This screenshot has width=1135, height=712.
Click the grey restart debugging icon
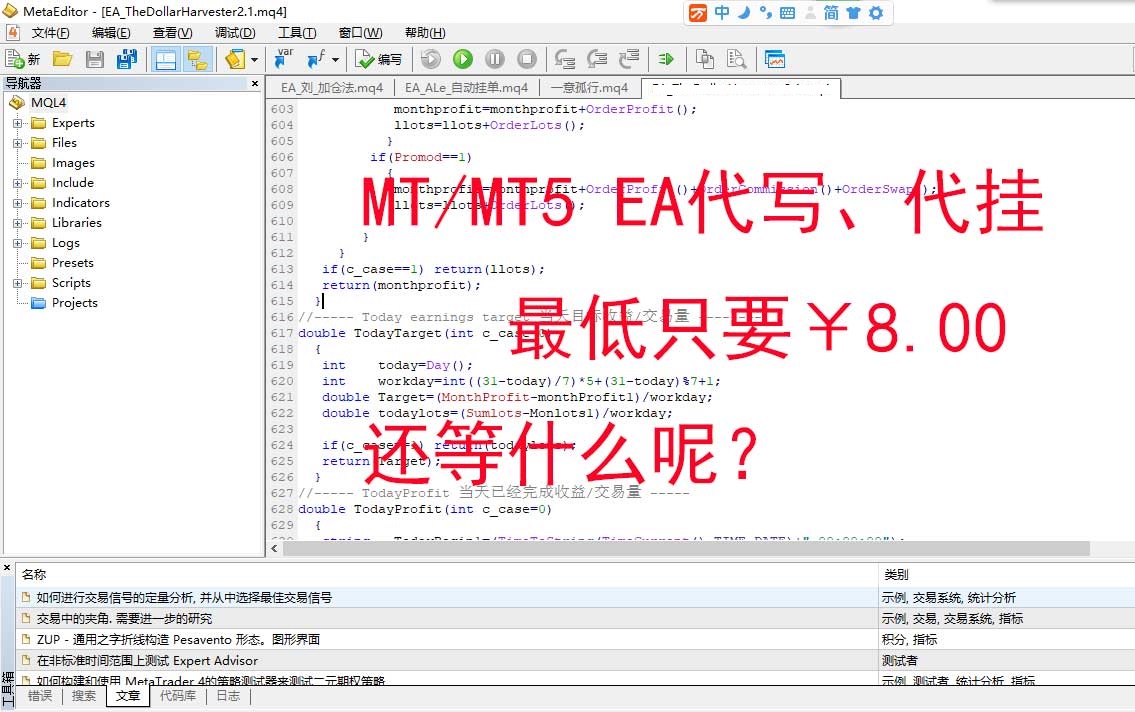(x=431, y=59)
